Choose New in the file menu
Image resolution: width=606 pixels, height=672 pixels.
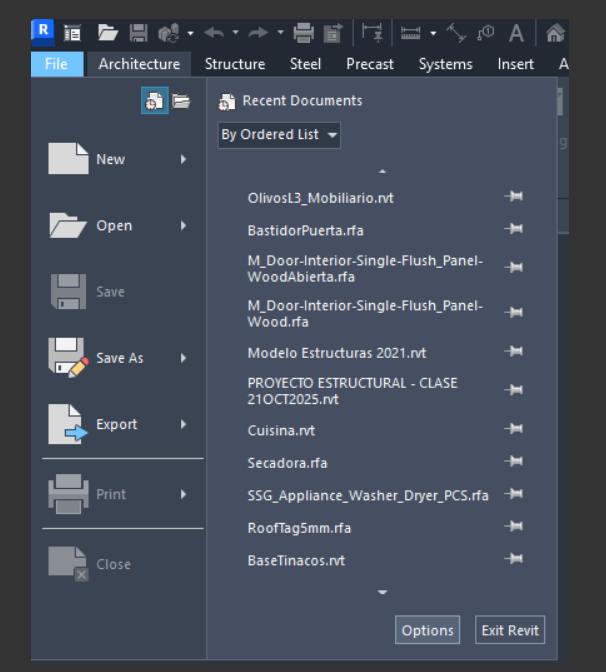pos(118,159)
